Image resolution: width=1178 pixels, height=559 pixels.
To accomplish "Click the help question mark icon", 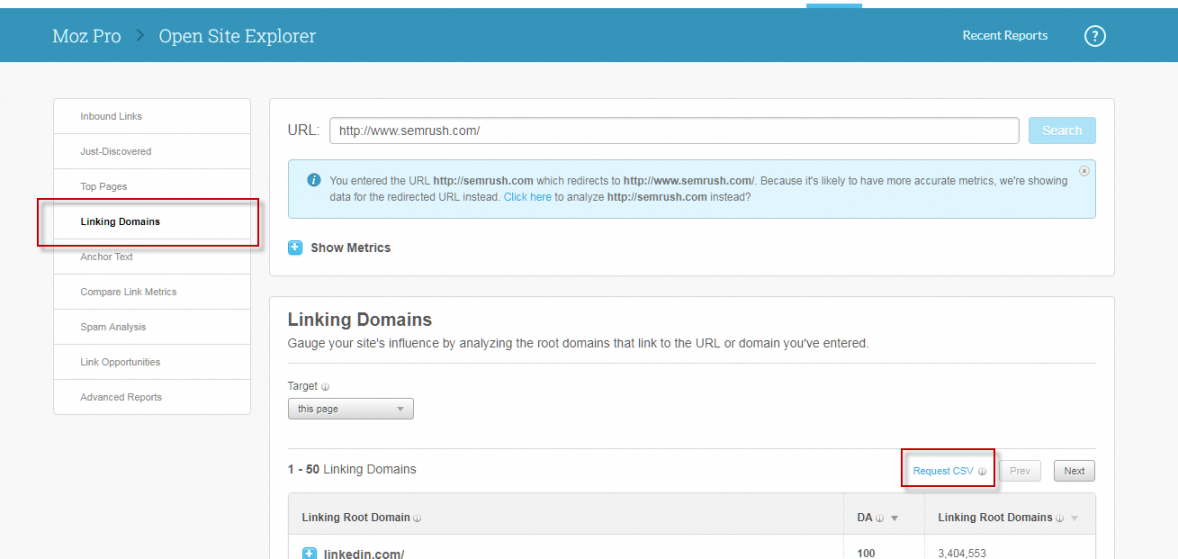I will click(1095, 36).
